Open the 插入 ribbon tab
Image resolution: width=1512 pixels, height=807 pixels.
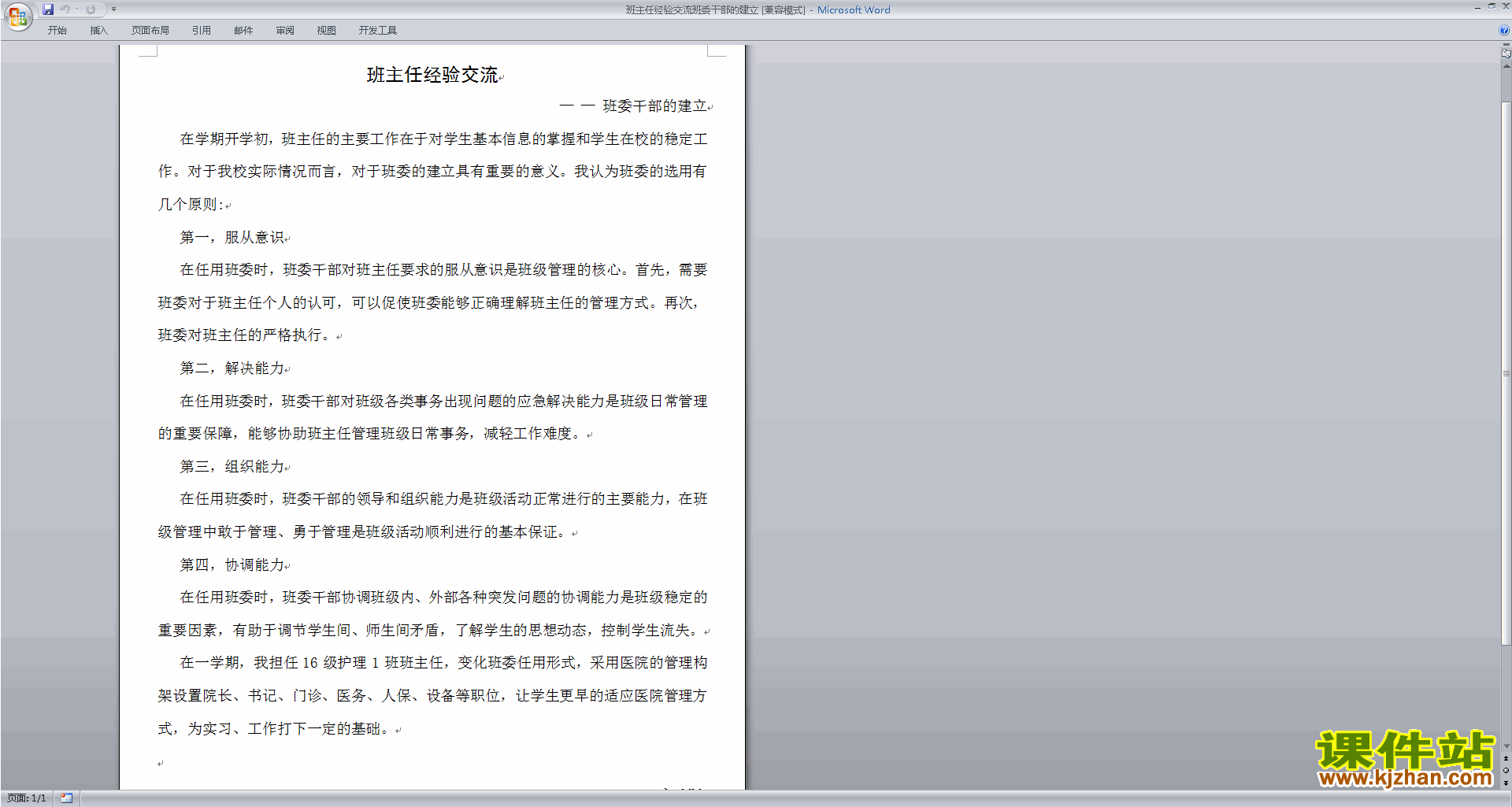(x=98, y=31)
